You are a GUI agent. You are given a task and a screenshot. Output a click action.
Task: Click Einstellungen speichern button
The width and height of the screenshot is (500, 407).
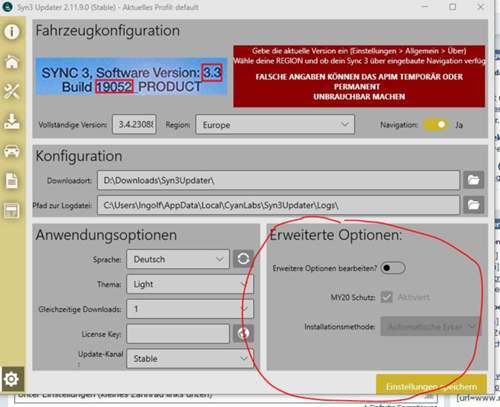[431, 385]
